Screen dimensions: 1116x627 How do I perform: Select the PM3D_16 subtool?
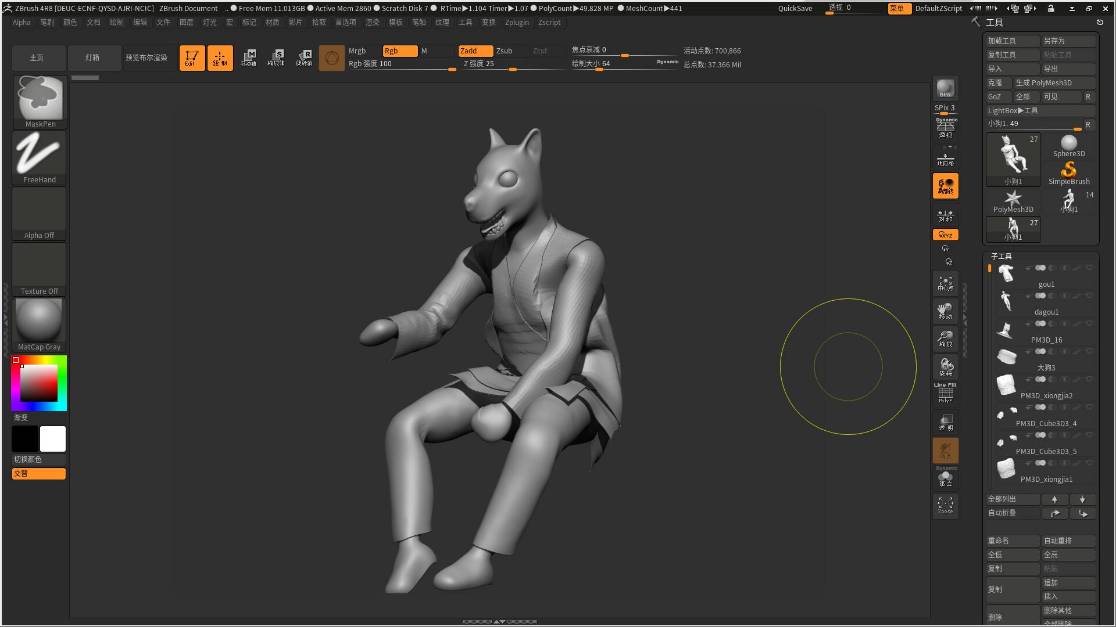[1043, 331]
